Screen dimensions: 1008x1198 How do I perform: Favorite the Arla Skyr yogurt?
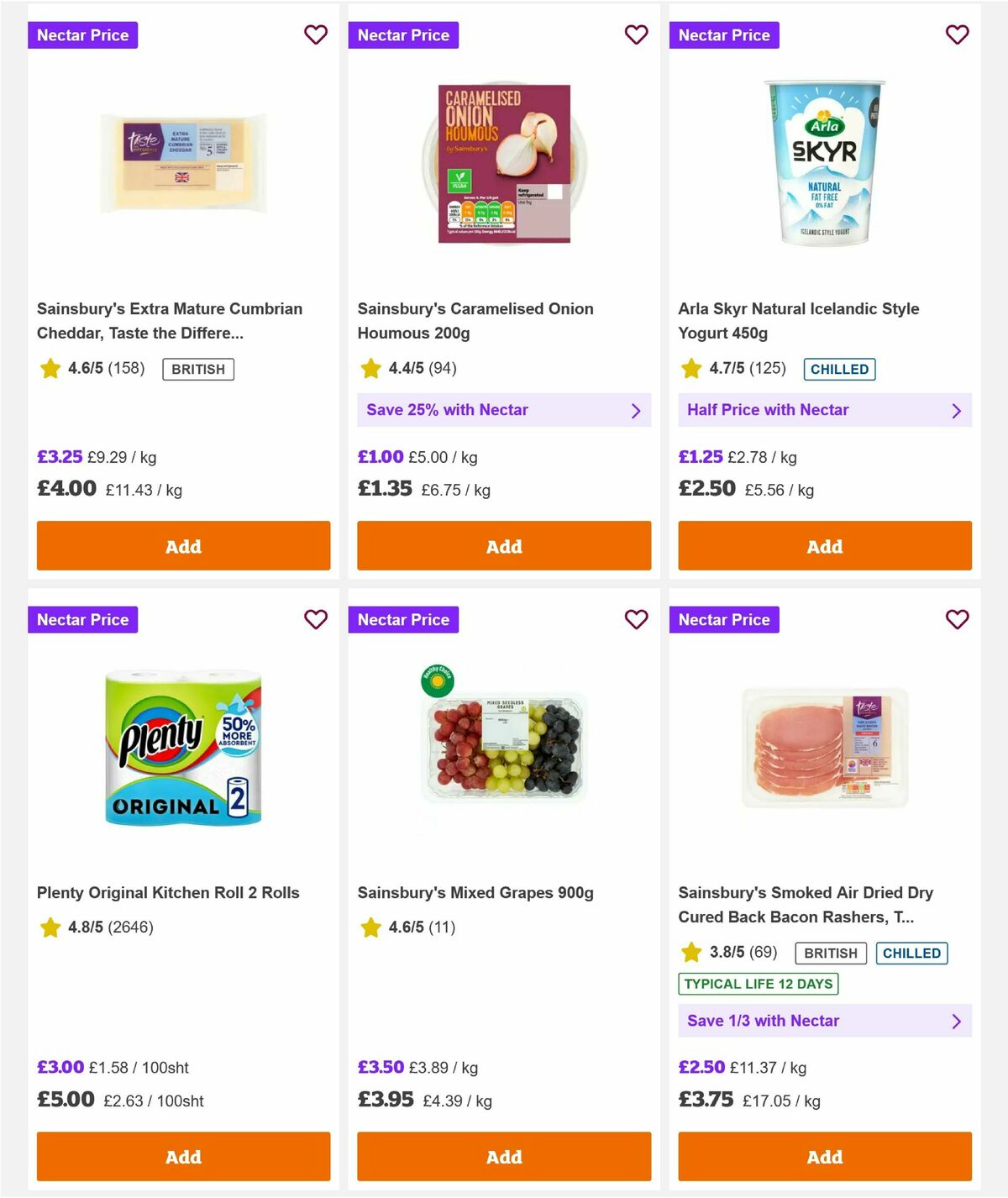click(x=957, y=34)
